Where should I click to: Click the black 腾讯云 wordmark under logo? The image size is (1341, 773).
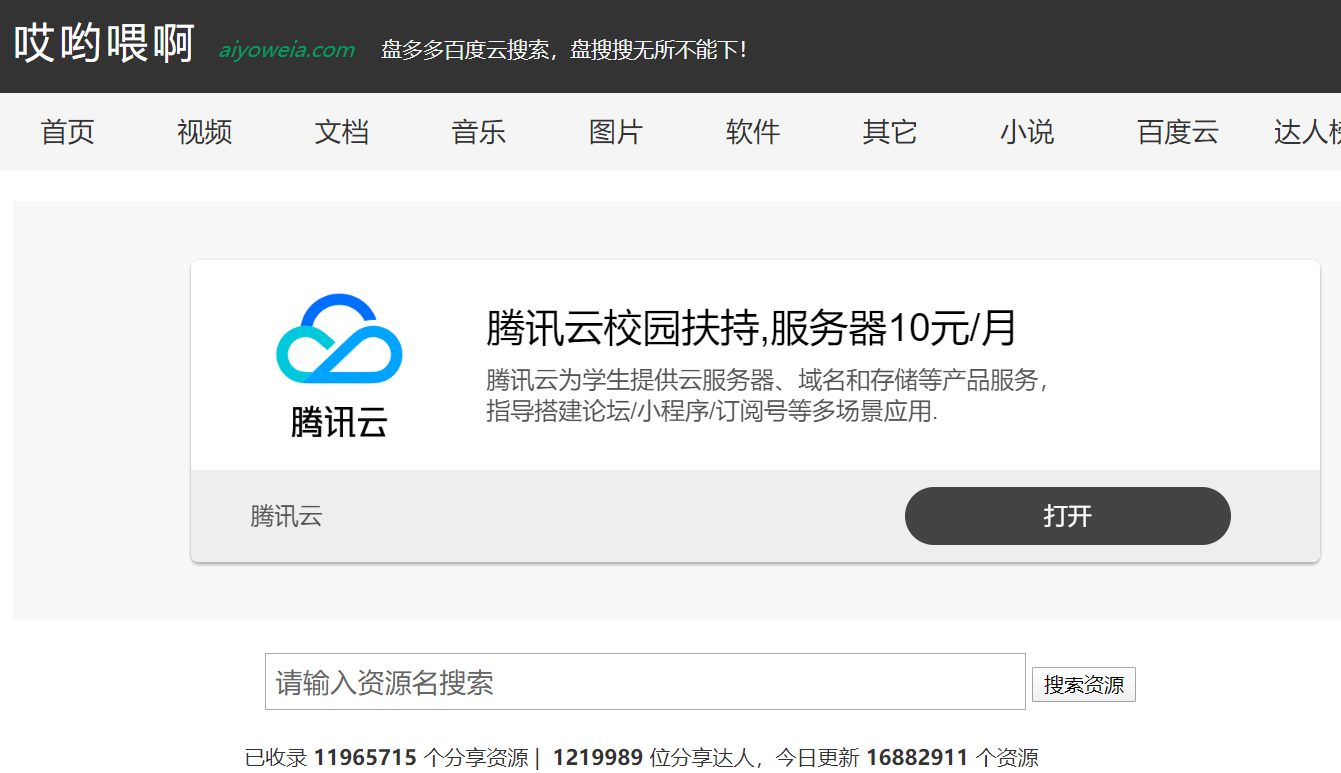339,422
